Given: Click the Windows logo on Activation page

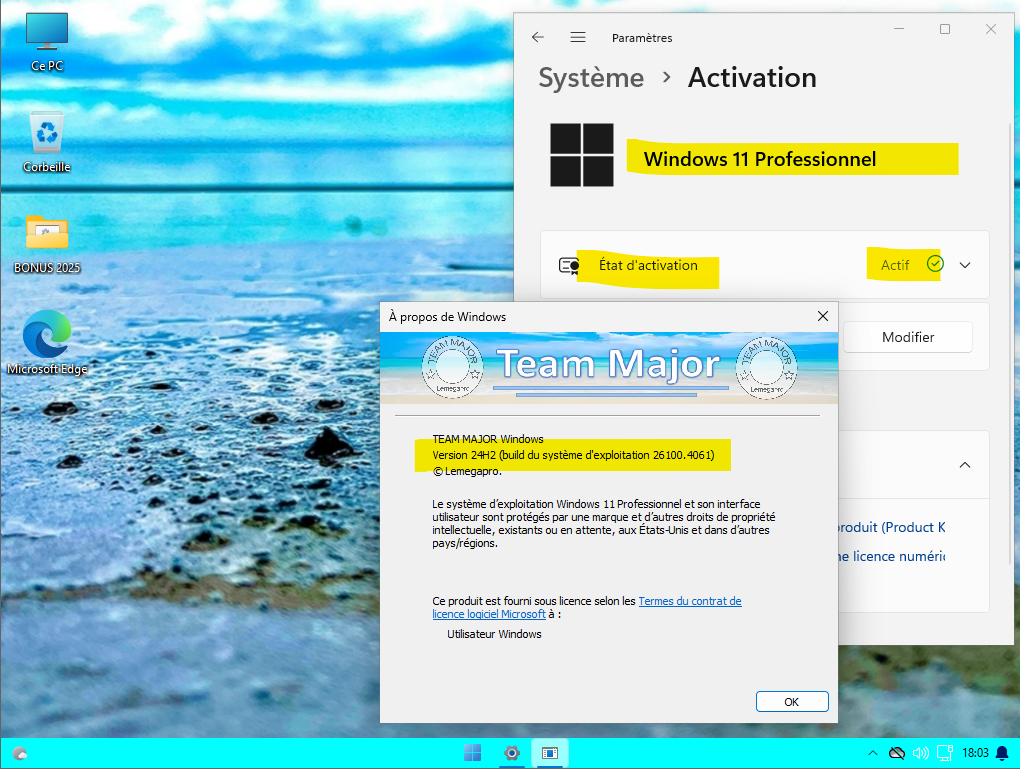Looking at the screenshot, I should coord(582,155).
